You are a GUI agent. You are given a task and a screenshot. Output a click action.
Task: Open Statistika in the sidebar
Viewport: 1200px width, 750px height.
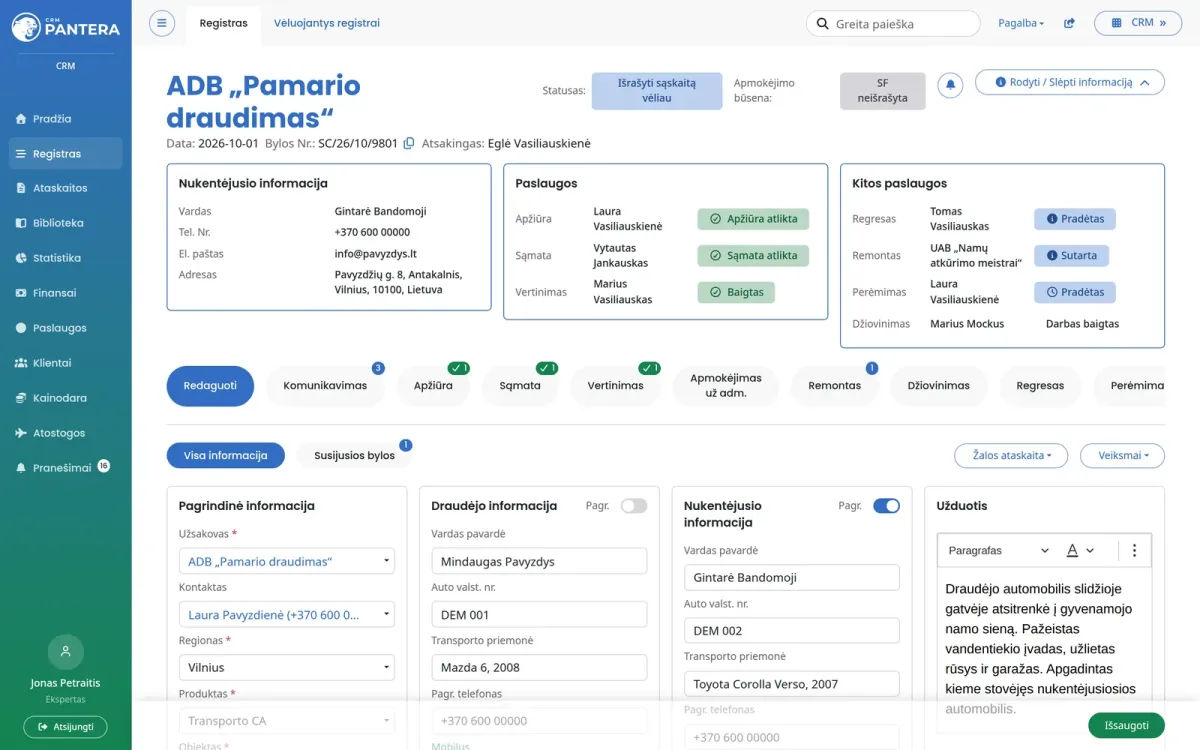click(66, 258)
